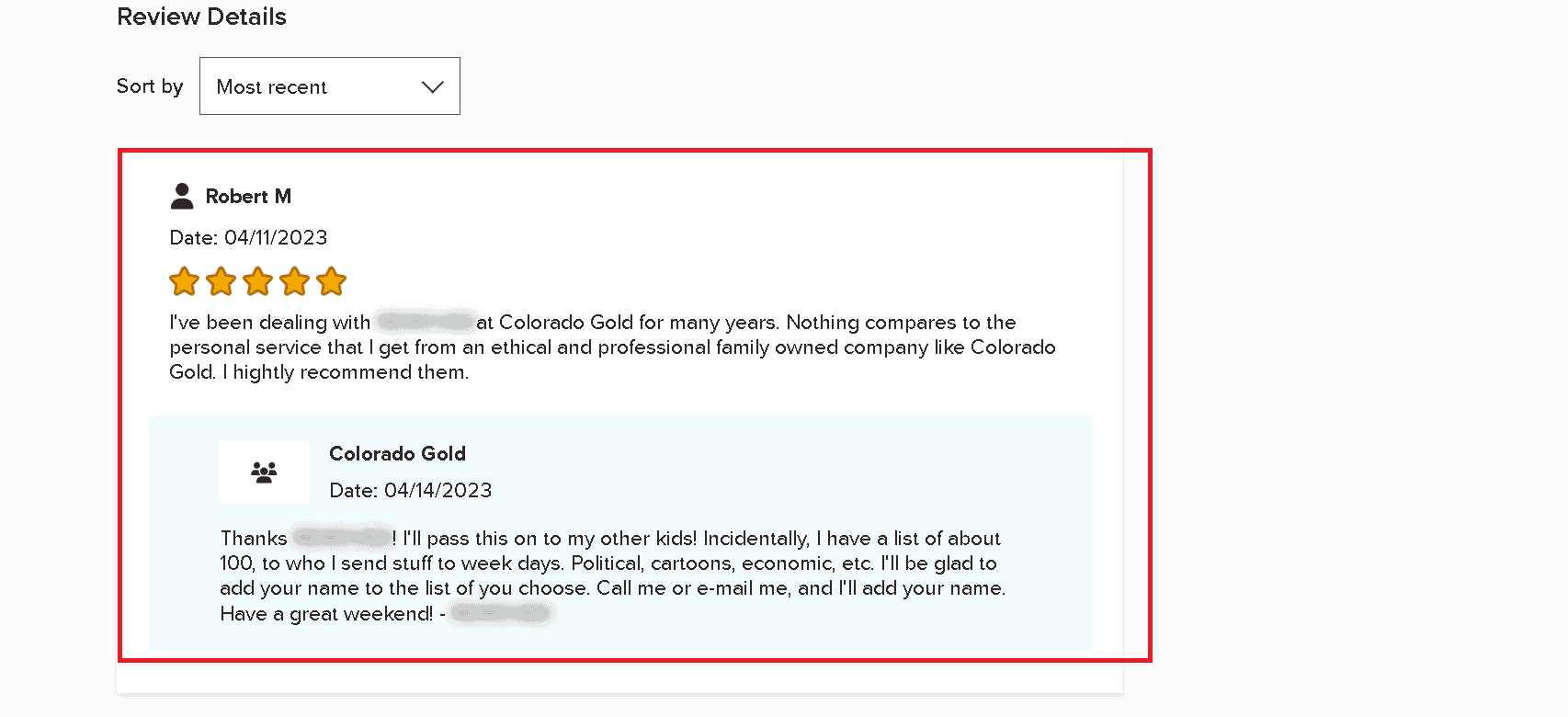The image size is (1568, 717).
Task: Expand the Most recent sort options
Action: pyautogui.click(x=329, y=85)
